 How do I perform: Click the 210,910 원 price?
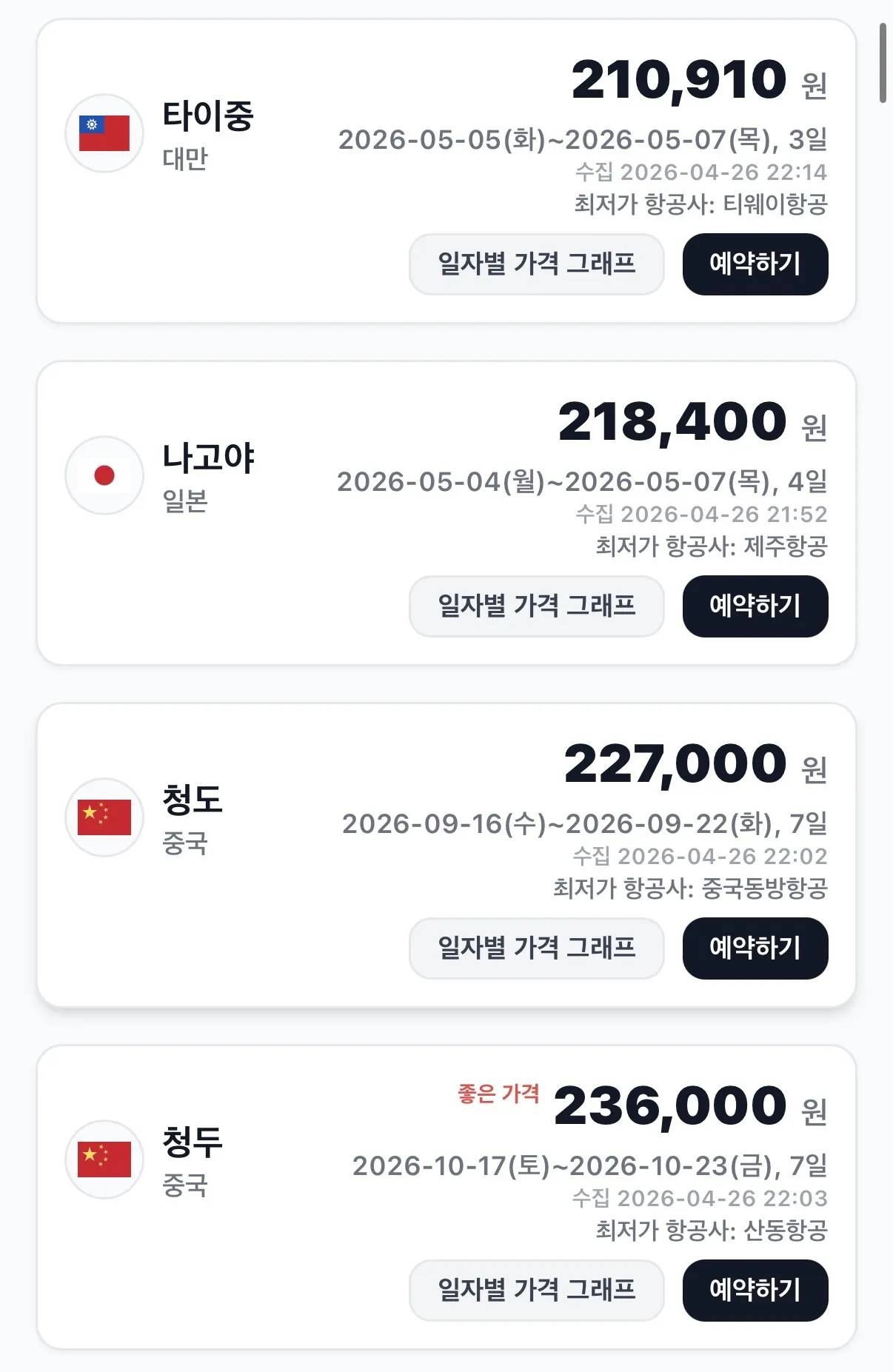click(x=698, y=80)
